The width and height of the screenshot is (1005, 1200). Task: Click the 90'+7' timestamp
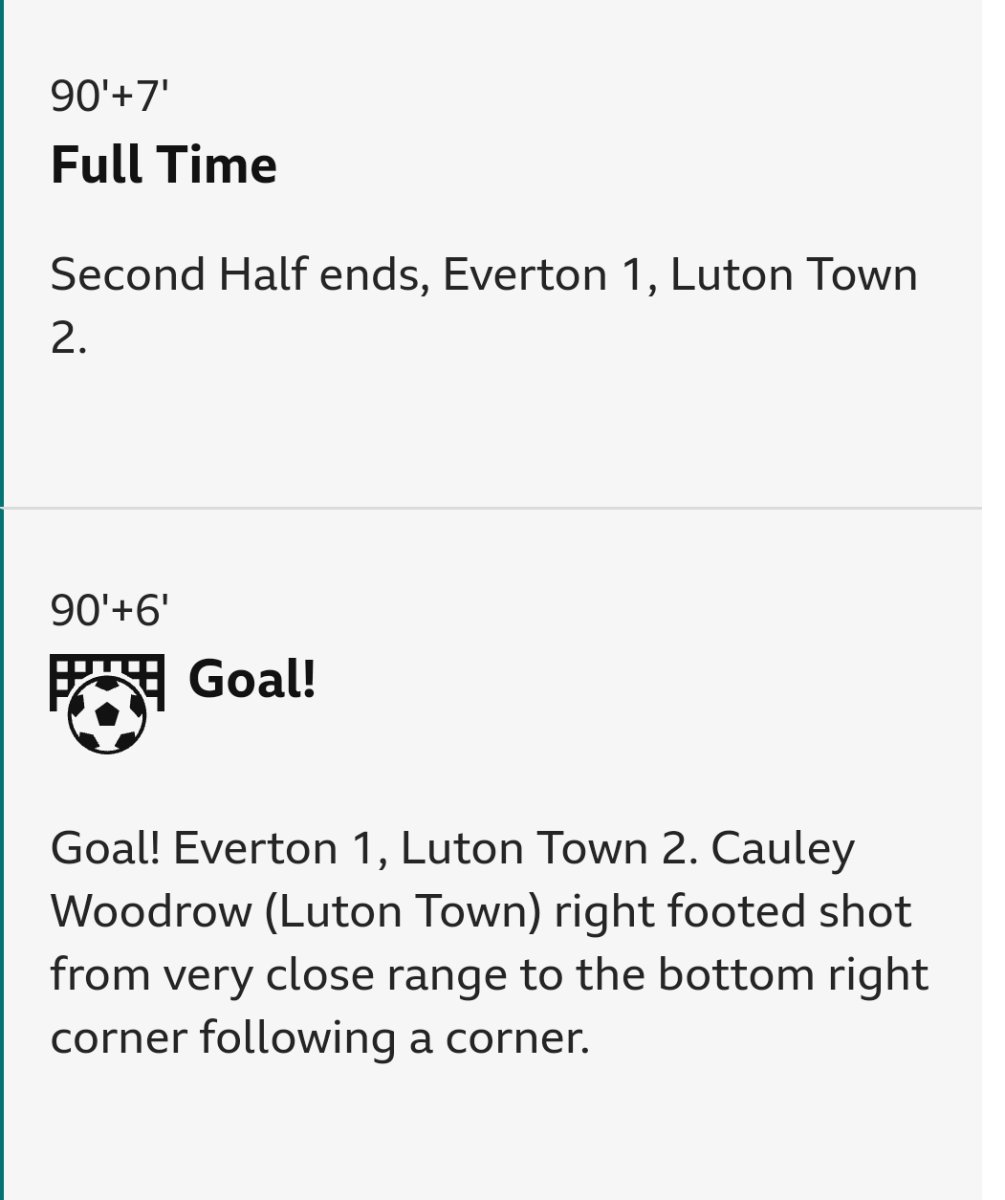click(110, 98)
